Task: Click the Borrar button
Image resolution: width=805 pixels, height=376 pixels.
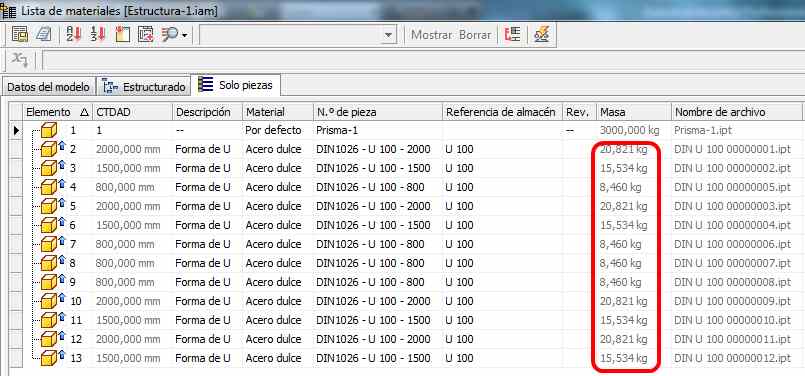Action: (475, 35)
